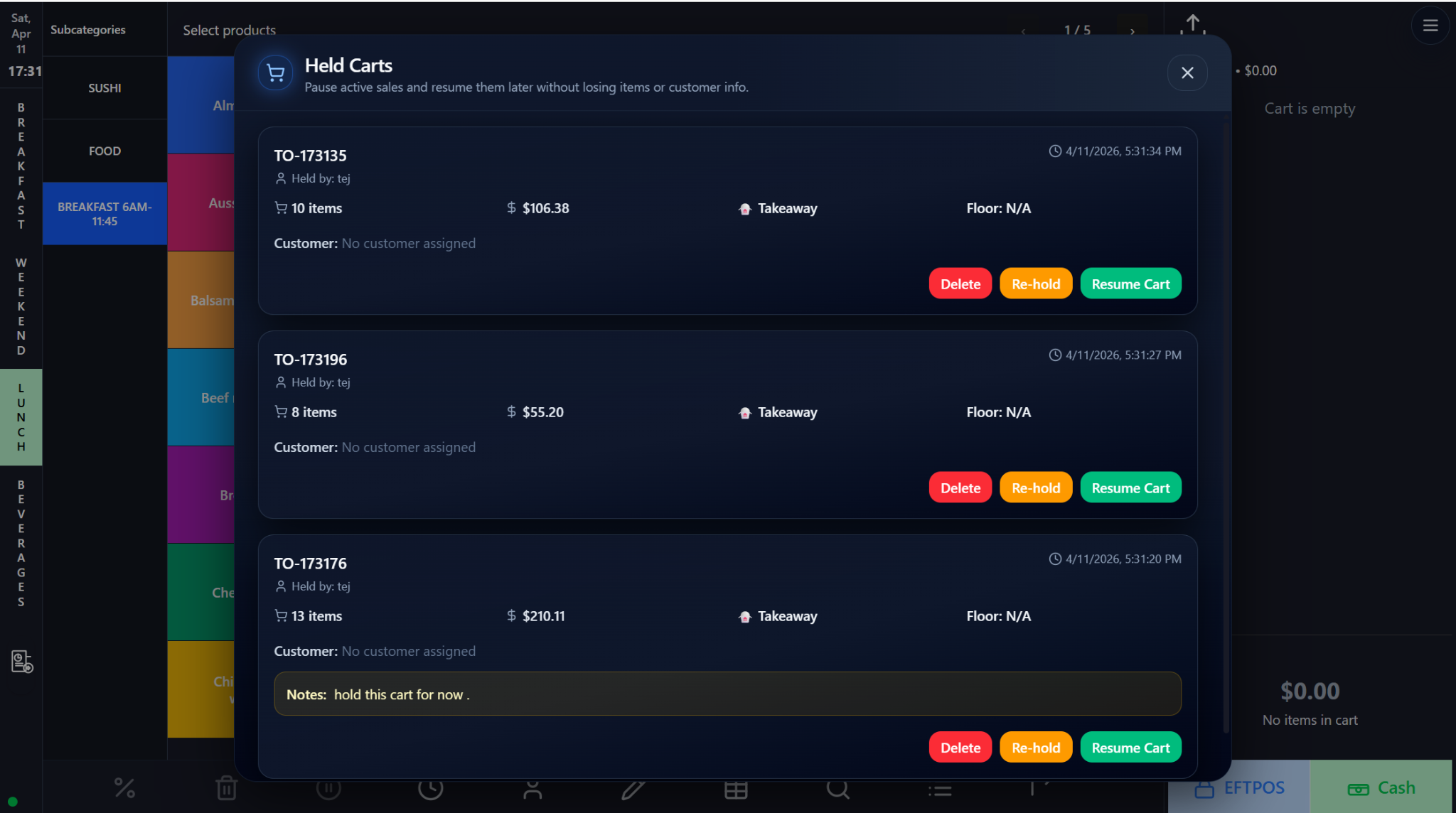The width and height of the screenshot is (1456, 813).
Task: Click the green status dot indicator
Action: pyautogui.click(x=12, y=802)
